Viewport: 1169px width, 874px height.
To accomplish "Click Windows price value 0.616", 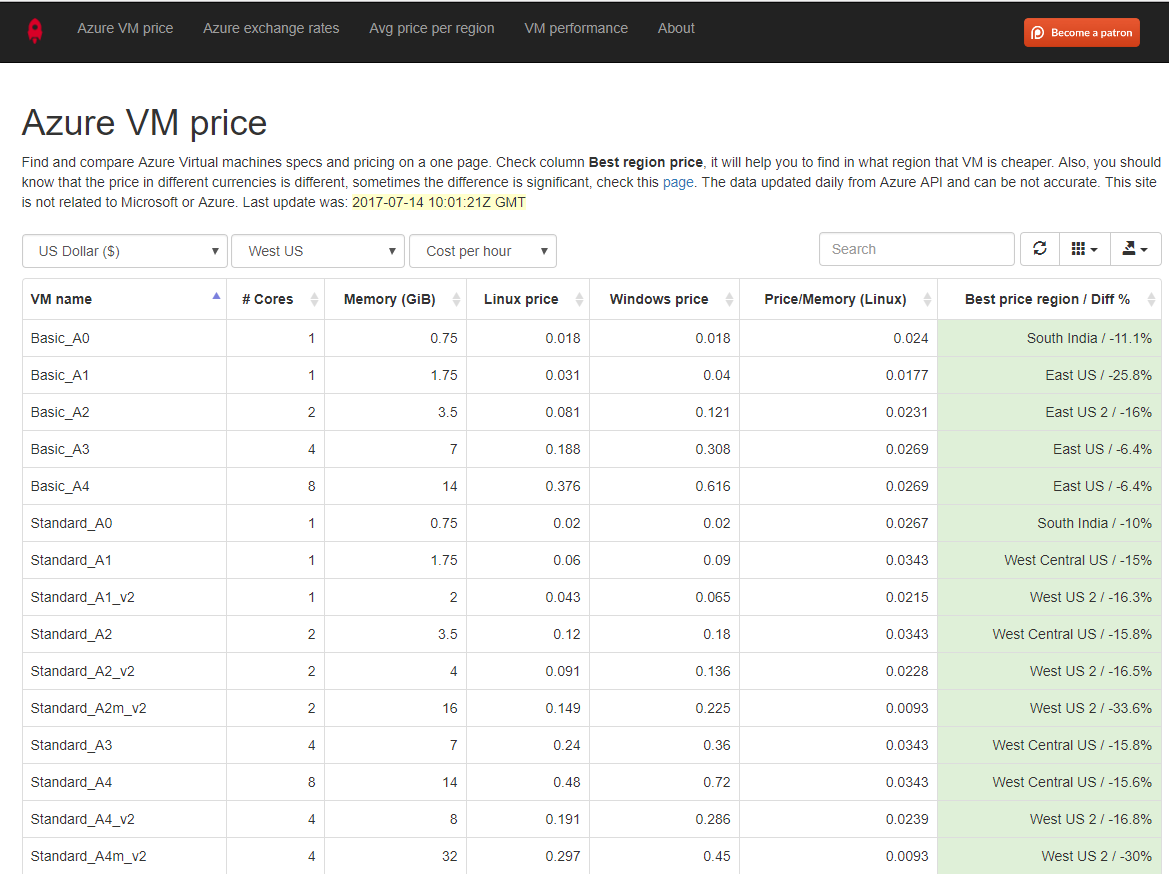I will point(713,486).
